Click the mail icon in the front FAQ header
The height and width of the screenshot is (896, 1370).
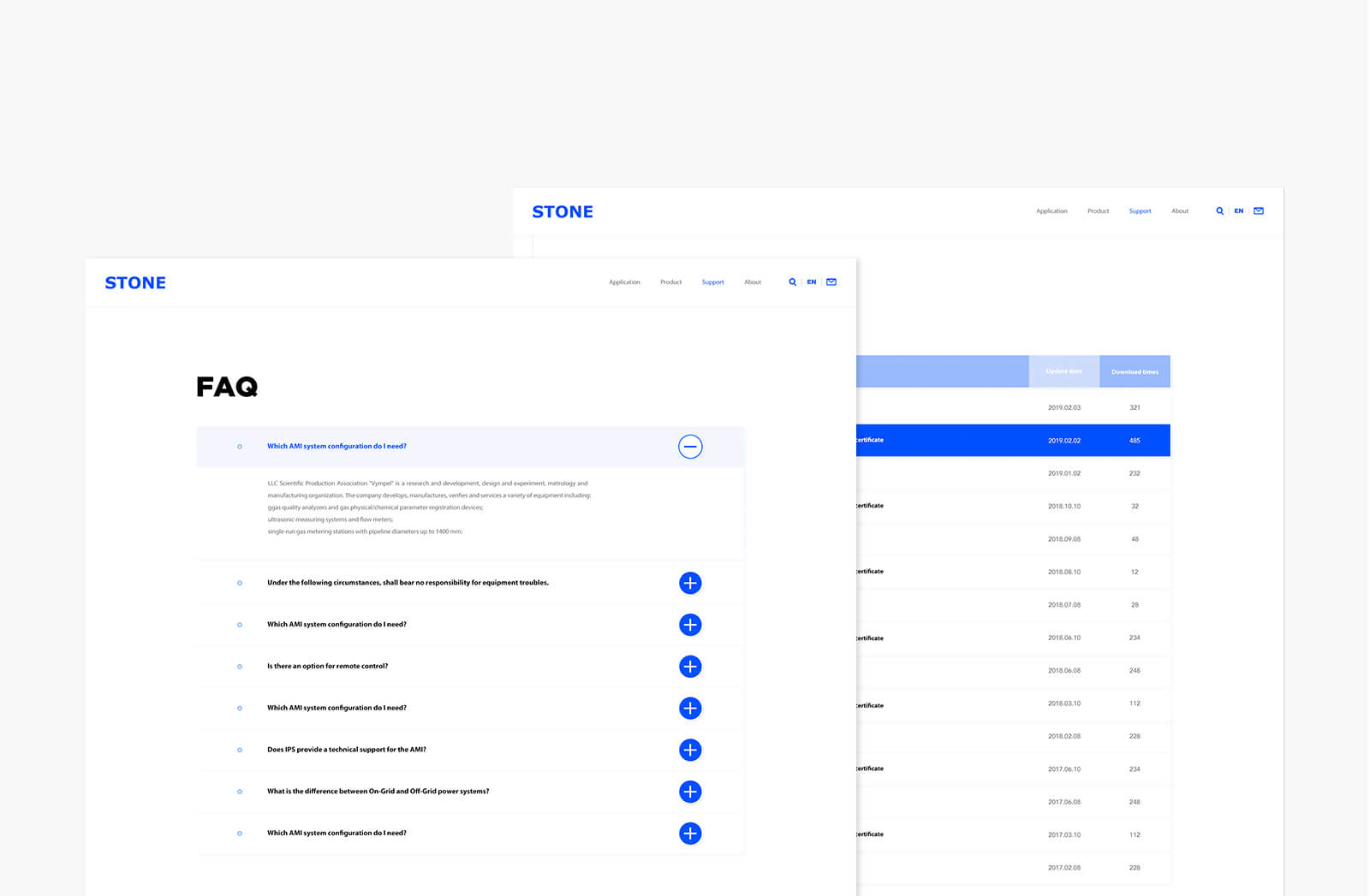(831, 282)
